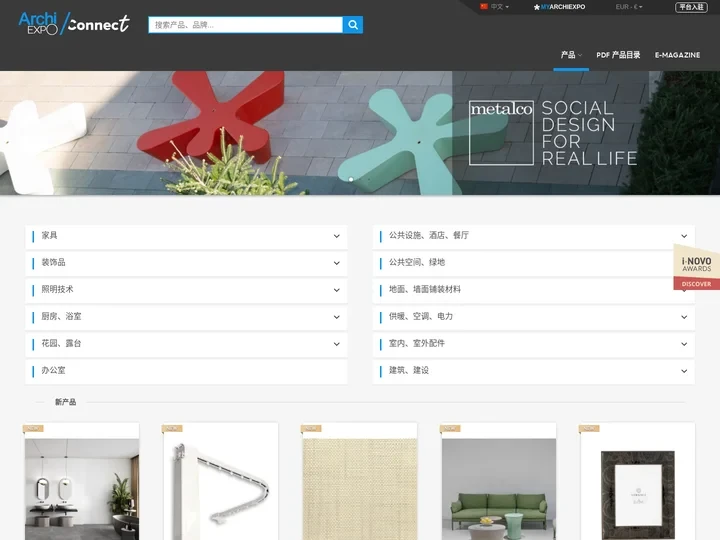Image resolution: width=720 pixels, height=540 pixels.
Task: Click the blue search magnifier button
Action: point(353,25)
